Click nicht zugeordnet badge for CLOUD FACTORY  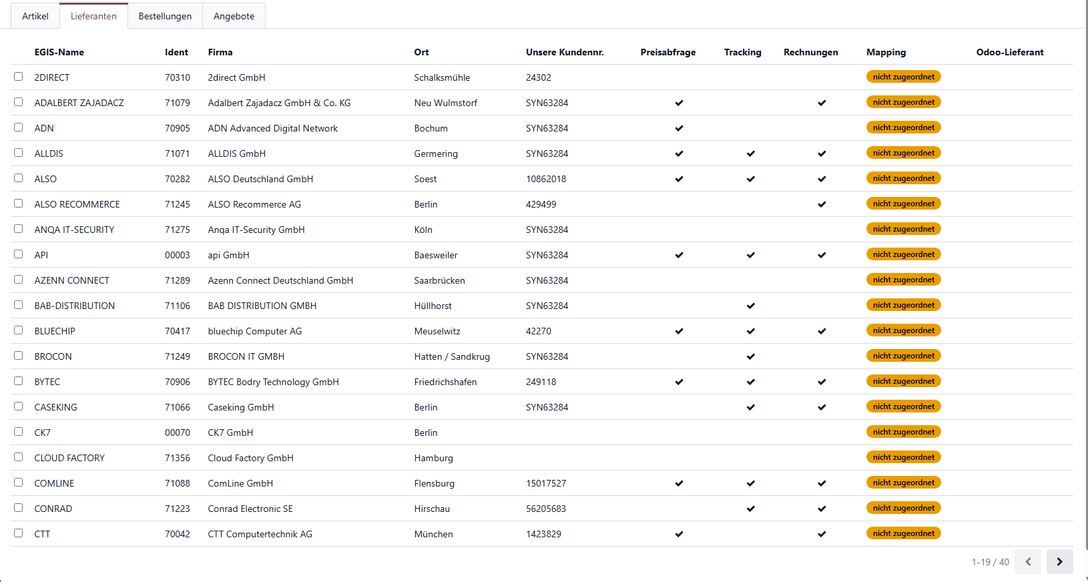(x=903, y=457)
